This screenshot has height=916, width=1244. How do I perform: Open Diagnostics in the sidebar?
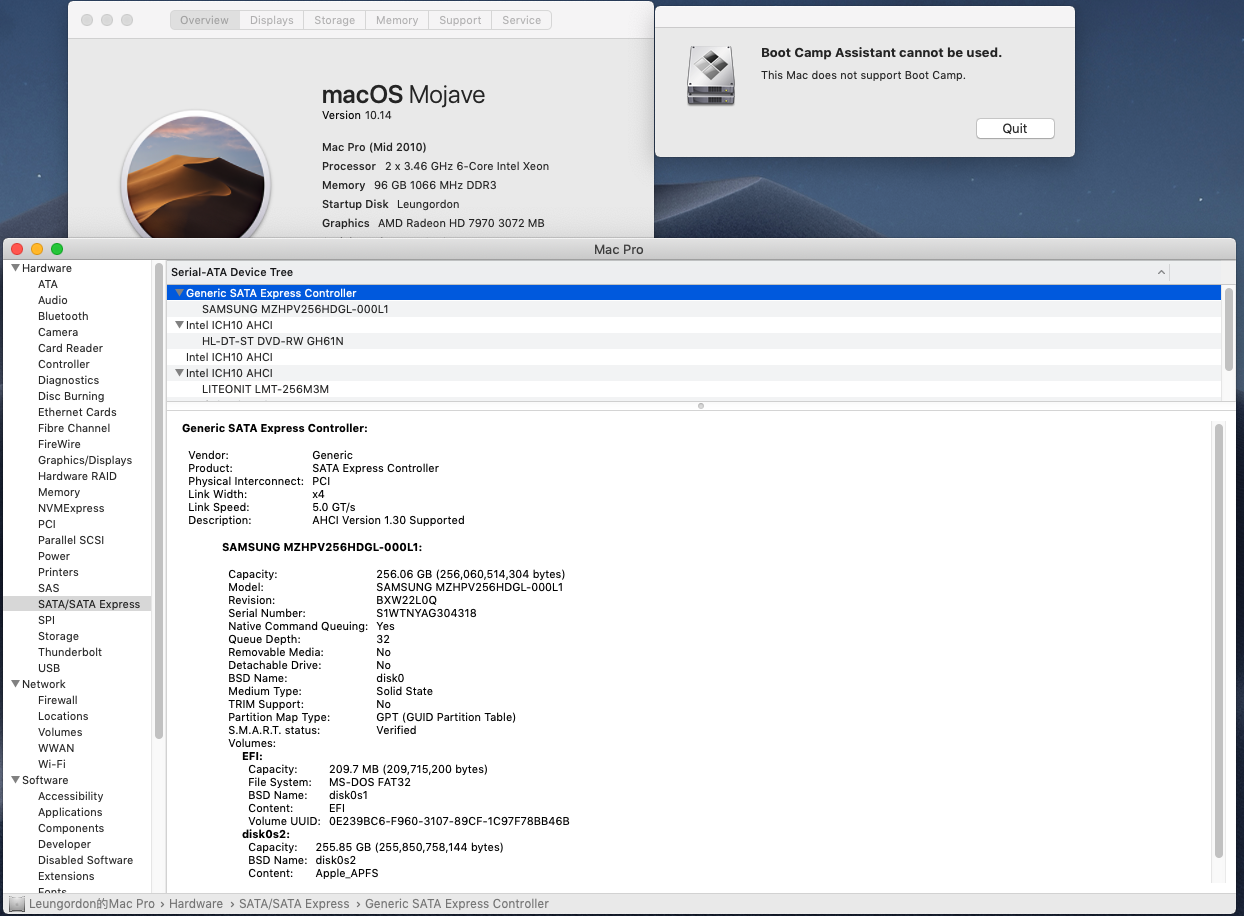pos(68,380)
